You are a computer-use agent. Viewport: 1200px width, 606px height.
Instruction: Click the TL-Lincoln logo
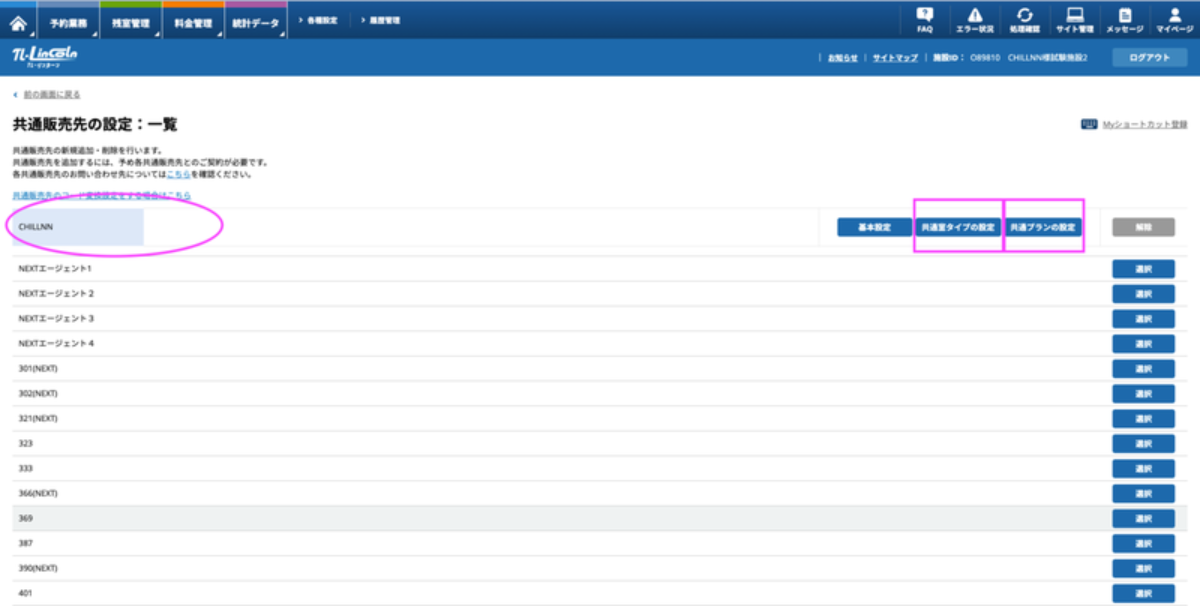tap(43, 57)
